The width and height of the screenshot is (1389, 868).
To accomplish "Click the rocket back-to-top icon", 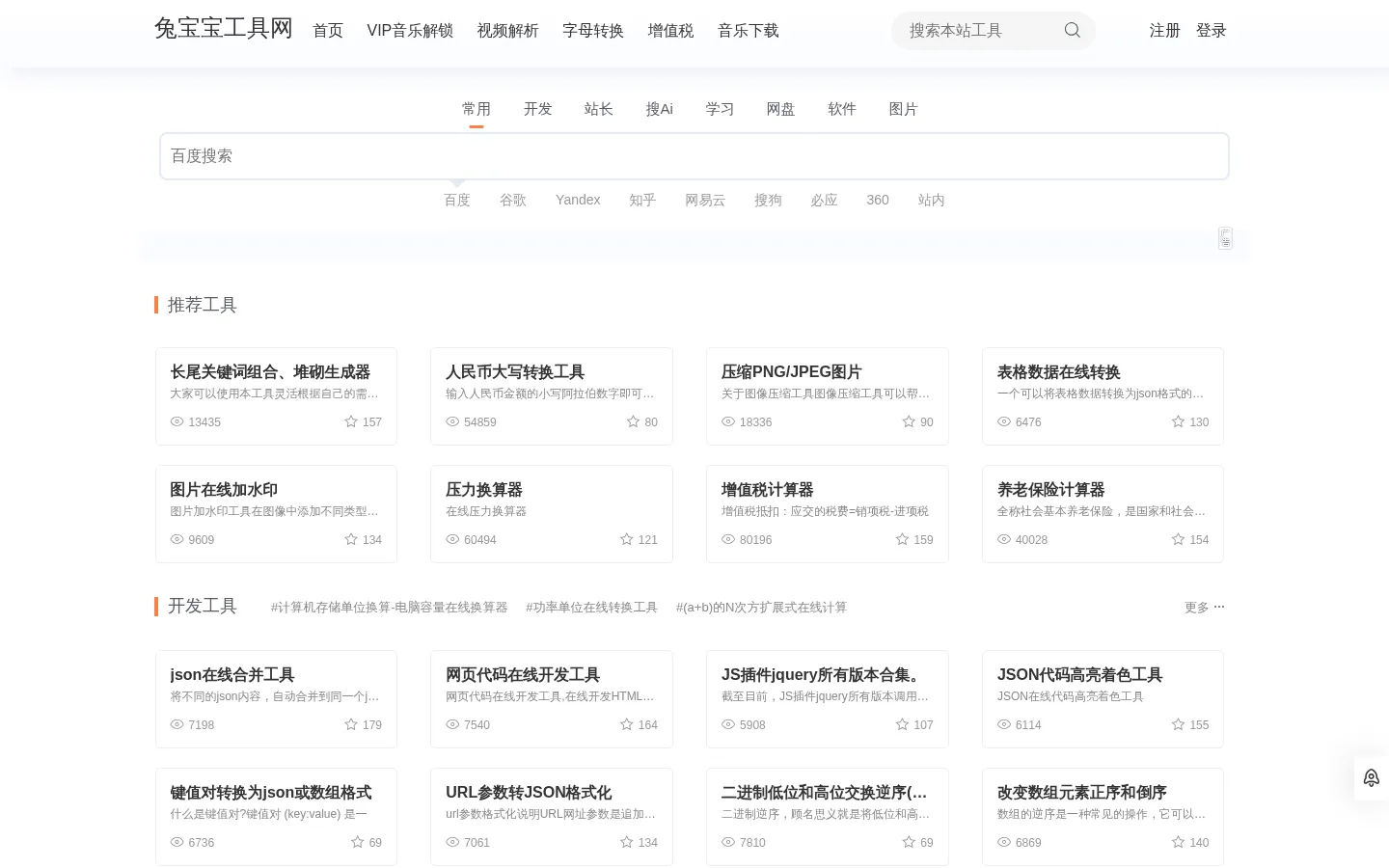I will click(x=1372, y=777).
